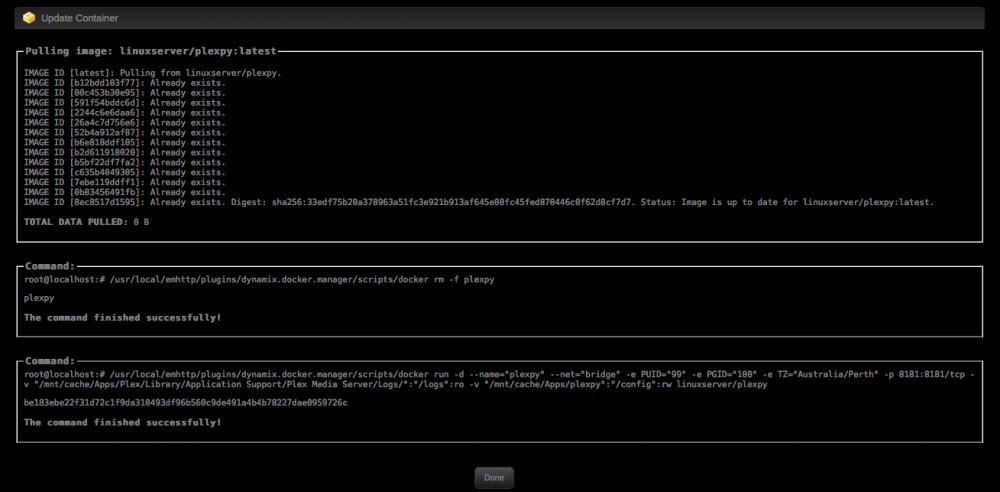The width and height of the screenshot is (1000, 492).
Task: Select 'Pulling image: linuxserver/plexpy:latest' heading
Action: click(151, 51)
